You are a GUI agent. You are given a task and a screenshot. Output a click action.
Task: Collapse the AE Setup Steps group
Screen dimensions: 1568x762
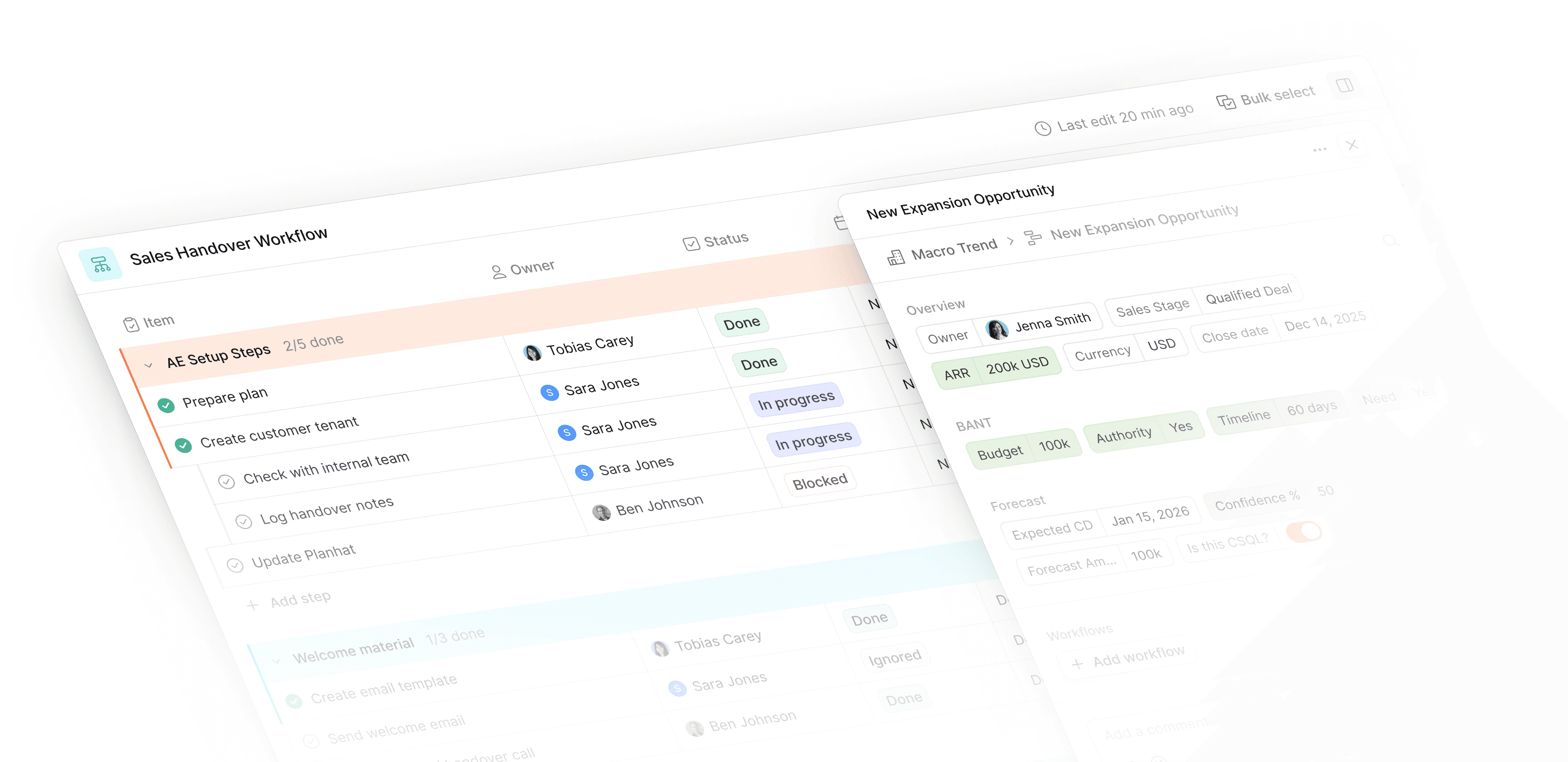148,365
